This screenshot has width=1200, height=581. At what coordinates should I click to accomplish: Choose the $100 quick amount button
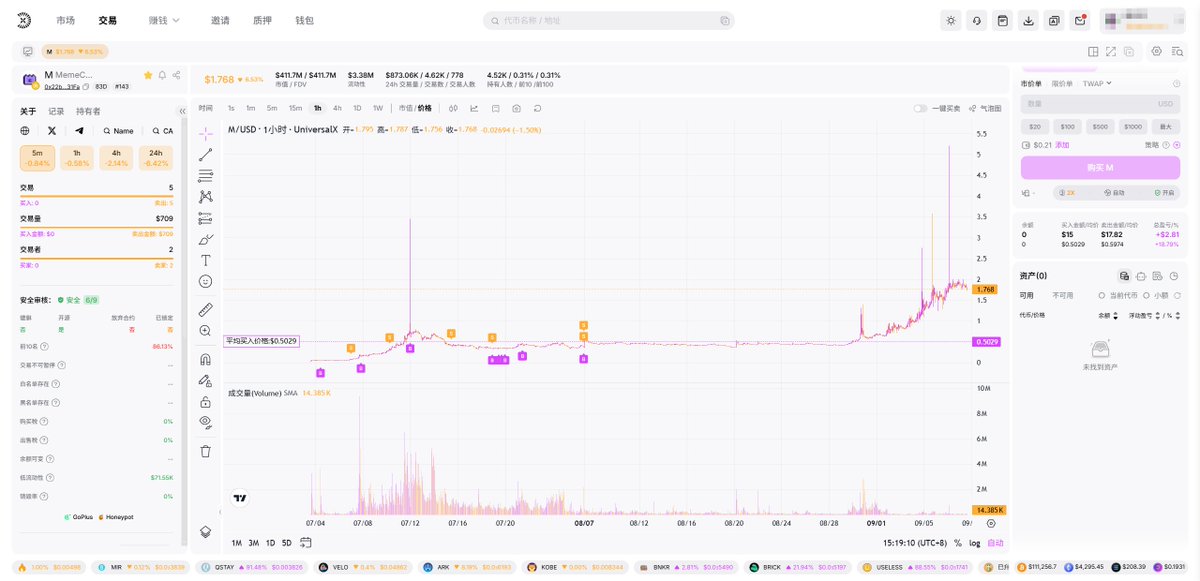[1068, 126]
